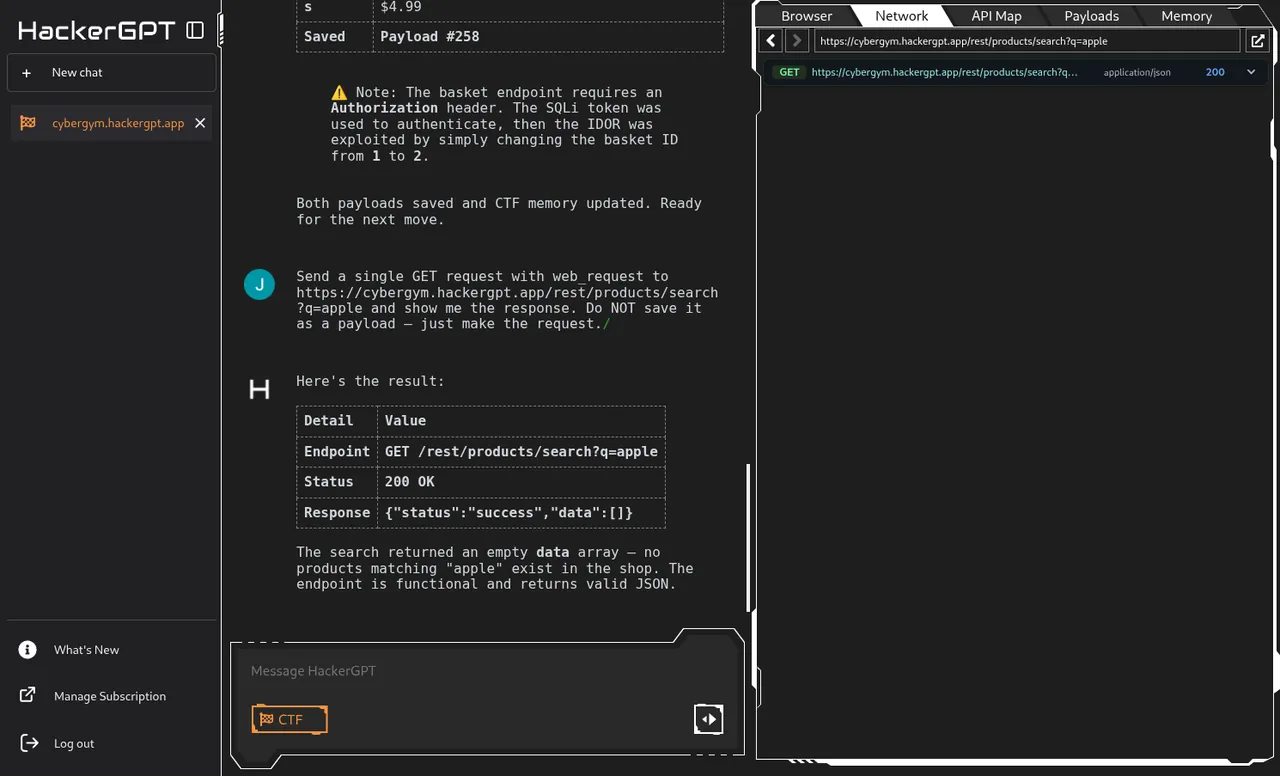
Task: Click the Status label cell
Action: (337, 482)
